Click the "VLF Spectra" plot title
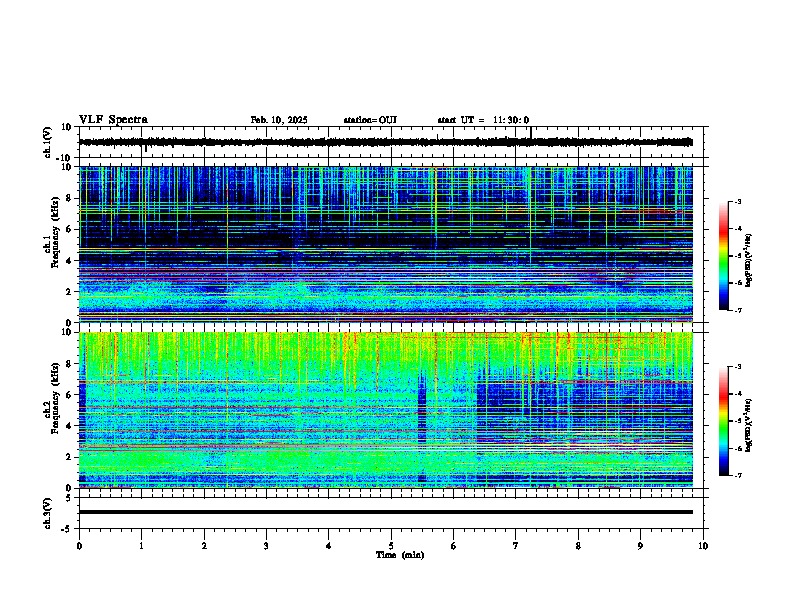Image resolution: width=792 pixels, height=612 pixels. click(113, 120)
